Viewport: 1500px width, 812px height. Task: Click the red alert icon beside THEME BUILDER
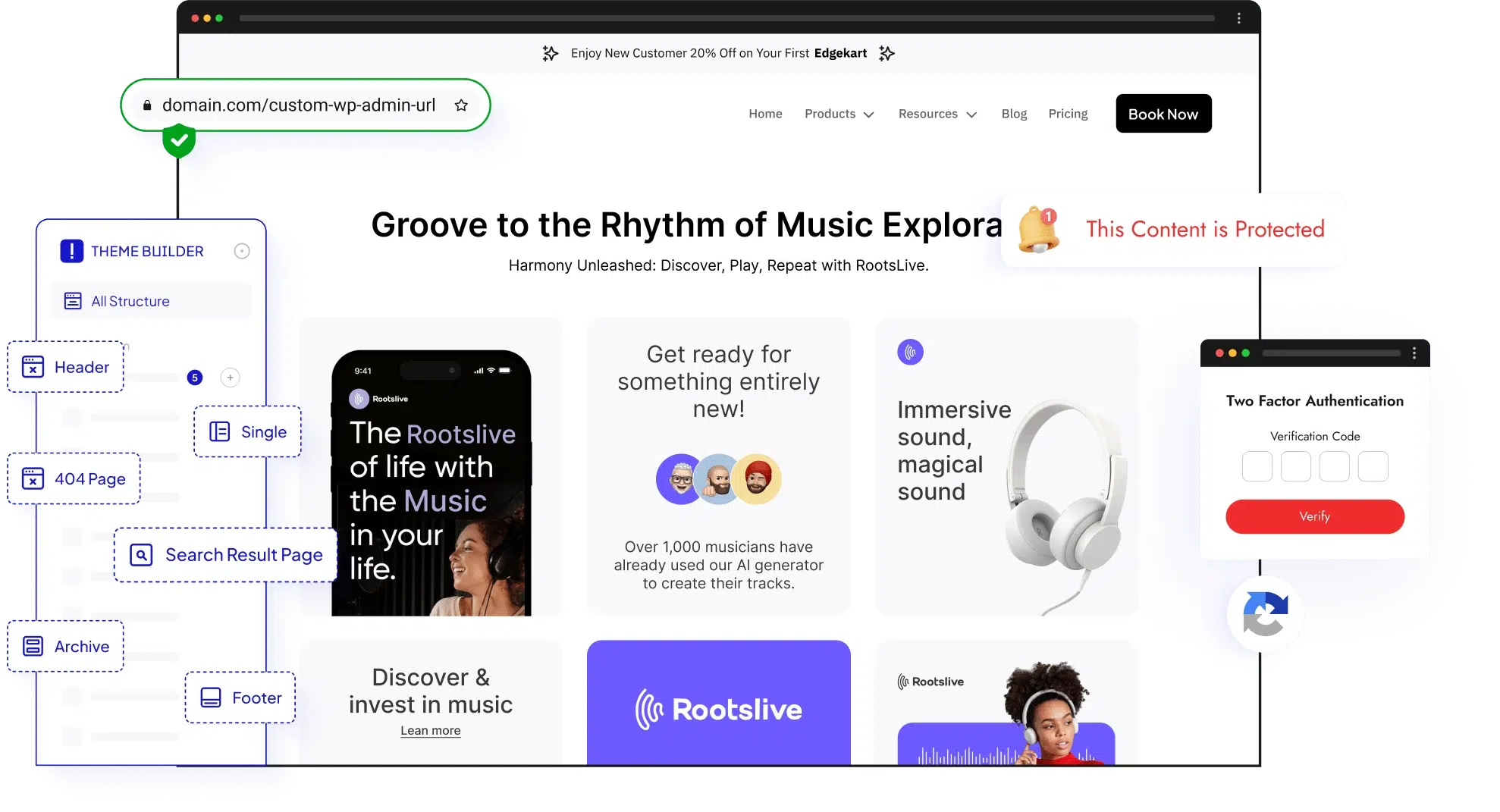tap(72, 251)
